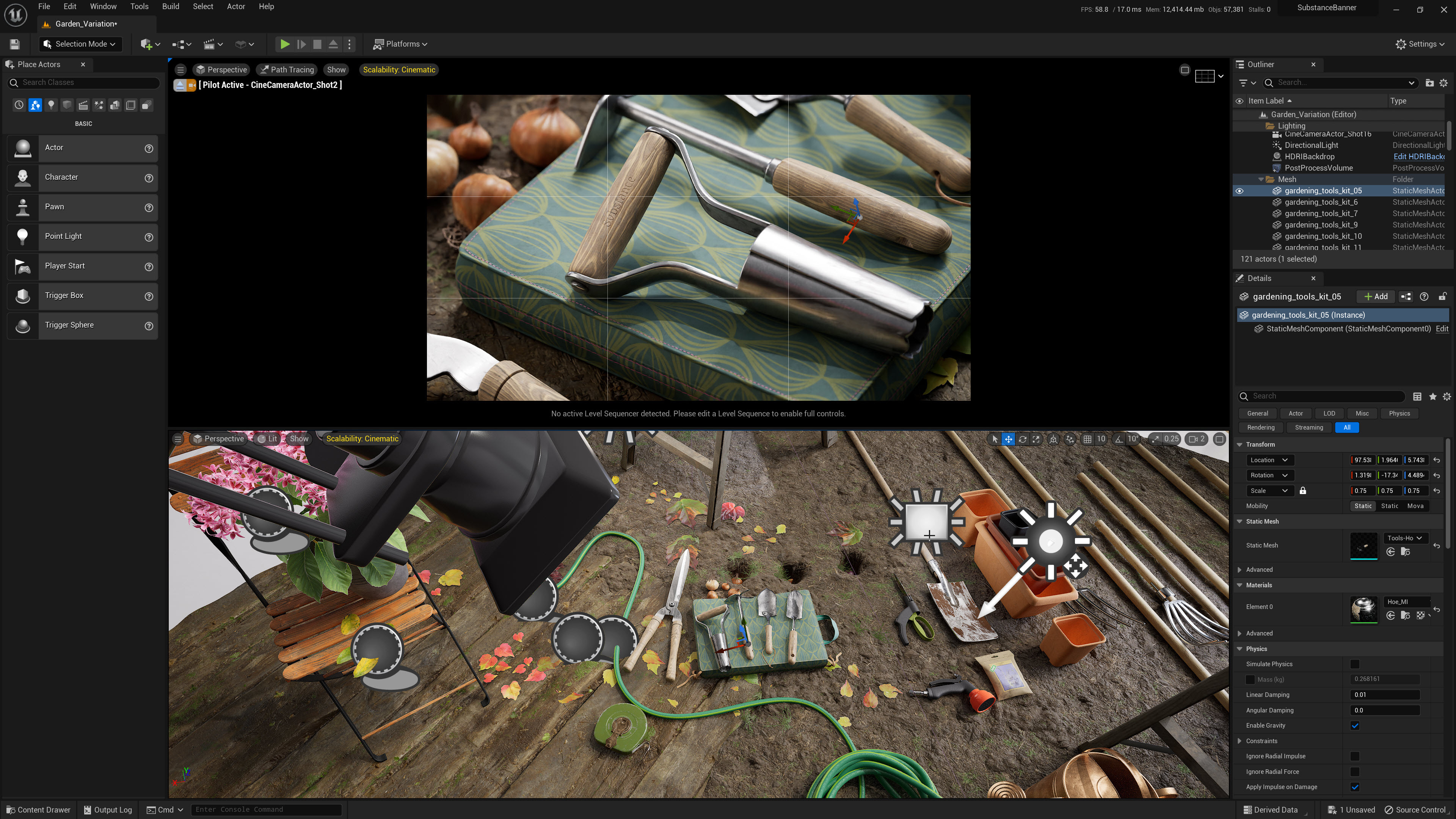Toggle the scale lock icon
This screenshot has width=1456, height=819.
click(x=1303, y=491)
